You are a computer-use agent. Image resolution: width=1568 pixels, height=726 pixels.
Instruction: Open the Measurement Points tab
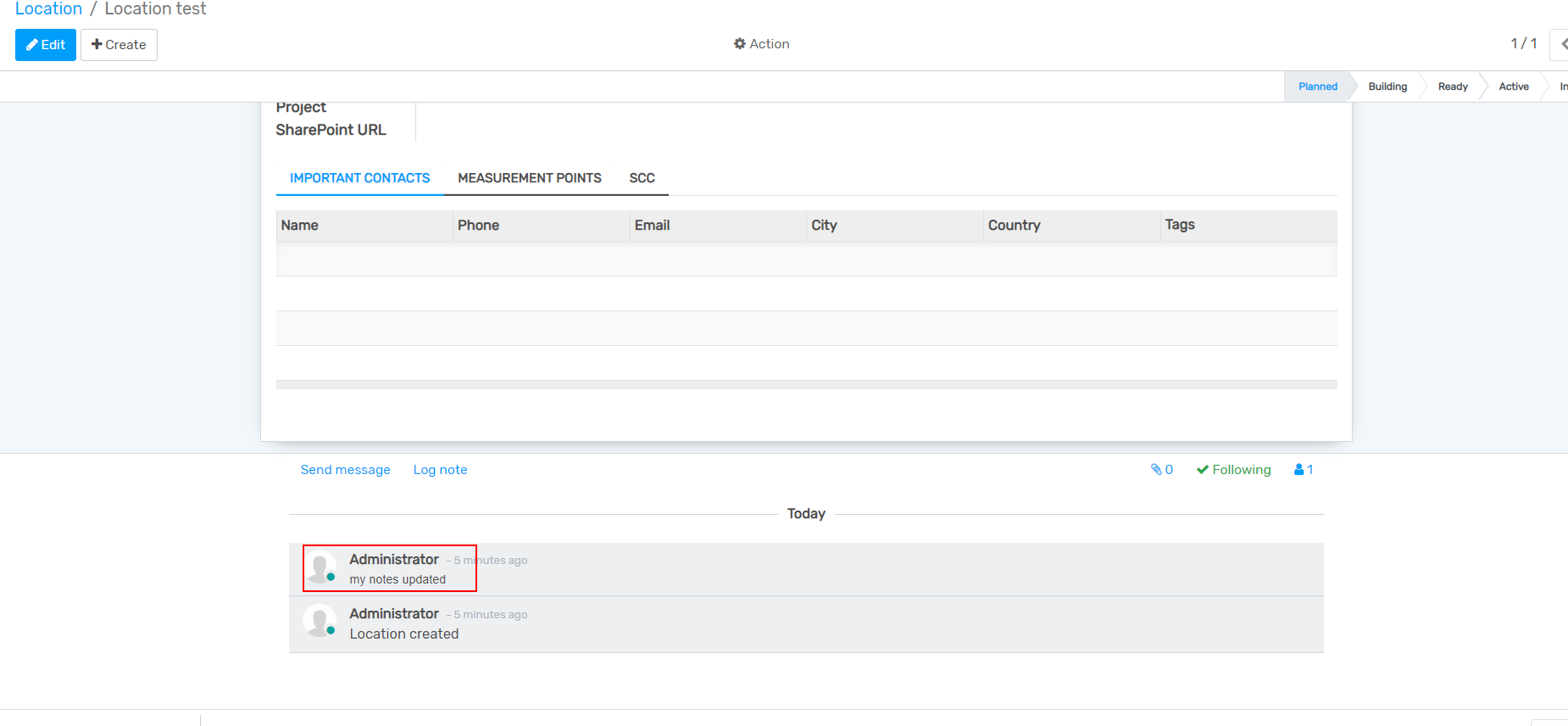[x=529, y=178]
